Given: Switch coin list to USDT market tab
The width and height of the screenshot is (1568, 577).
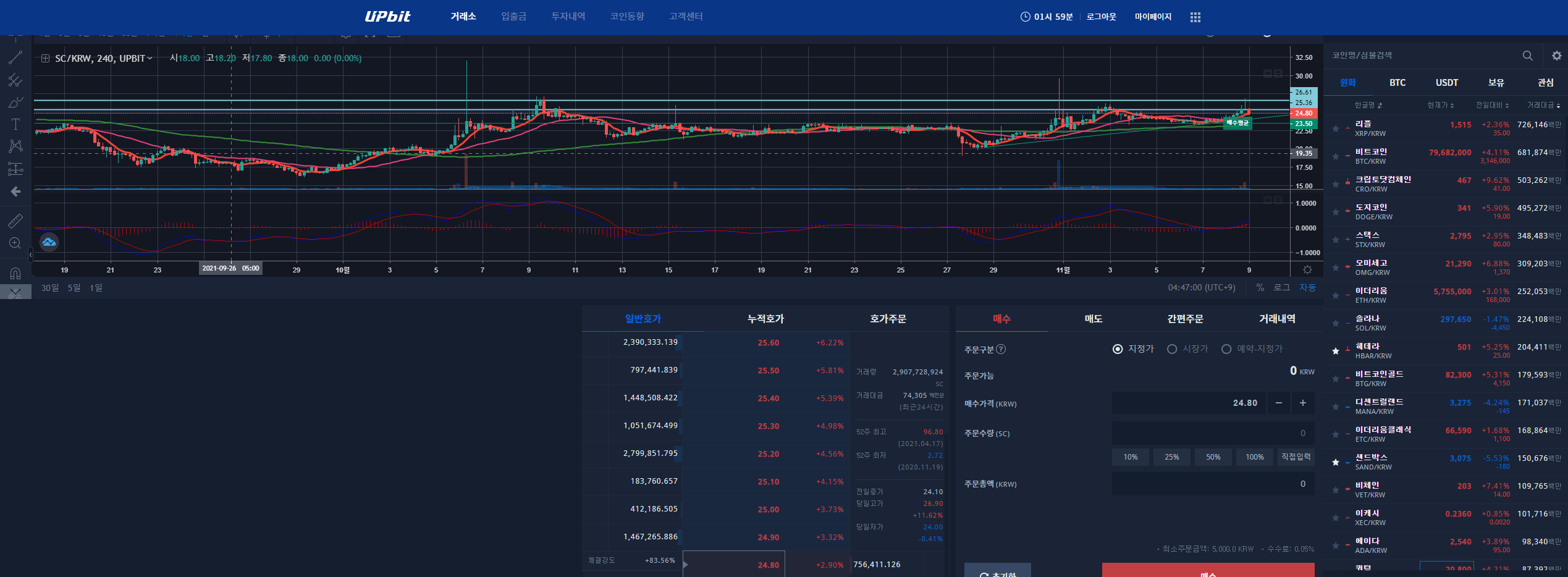Looking at the screenshot, I should 1447,83.
